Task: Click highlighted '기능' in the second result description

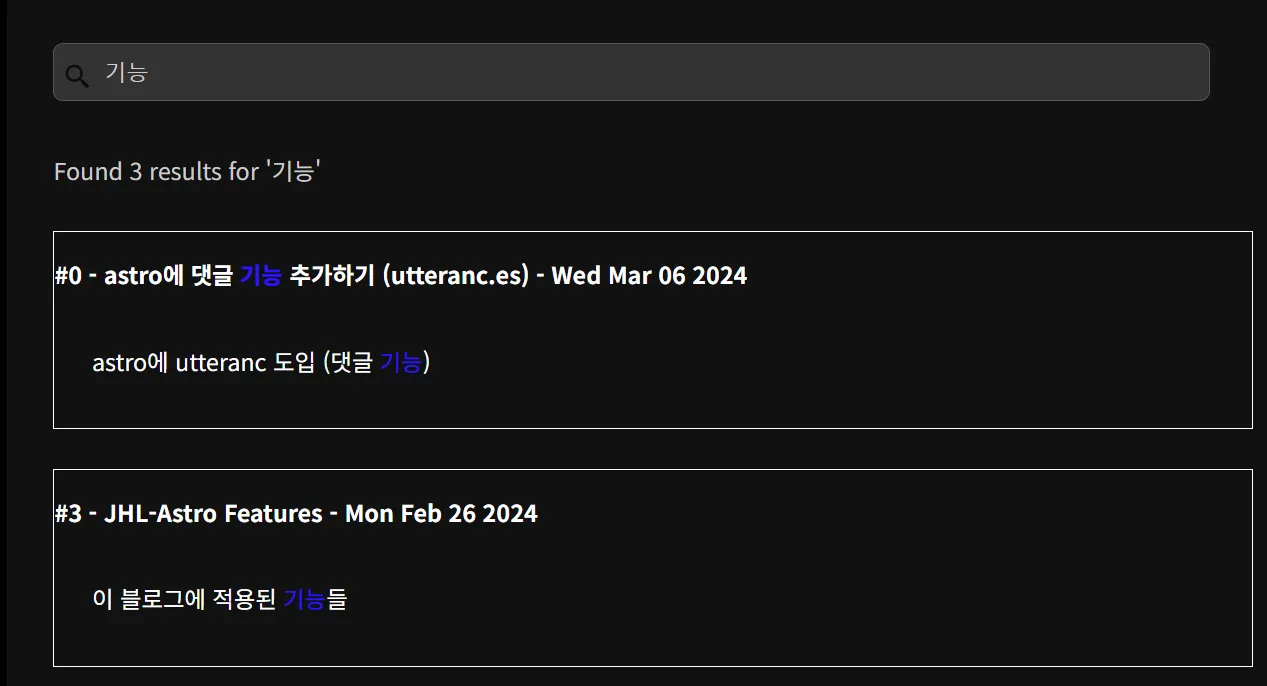Action: [304, 600]
